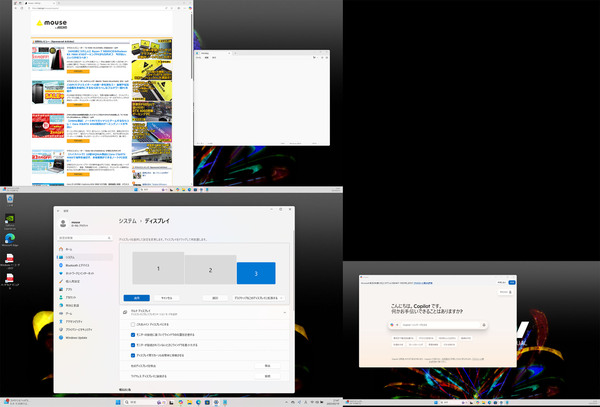This screenshot has width=600, height=407.
Task: Click システム breadcrumb in Settings header
Action: click(x=127, y=221)
